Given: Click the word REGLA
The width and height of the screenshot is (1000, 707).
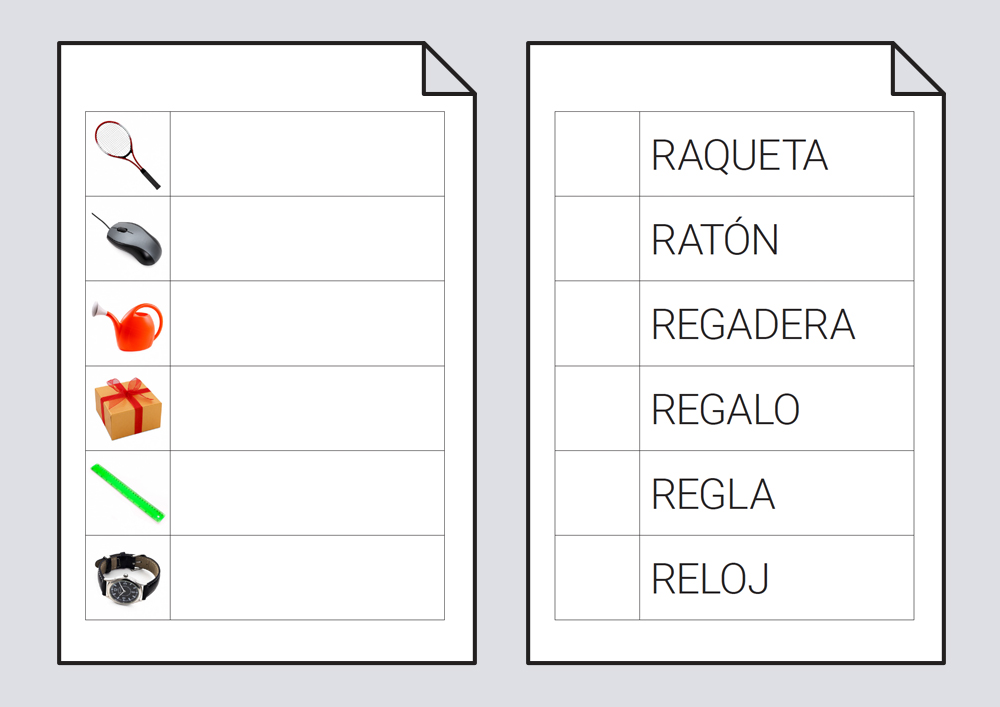Looking at the screenshot, I should coord(713,494).
